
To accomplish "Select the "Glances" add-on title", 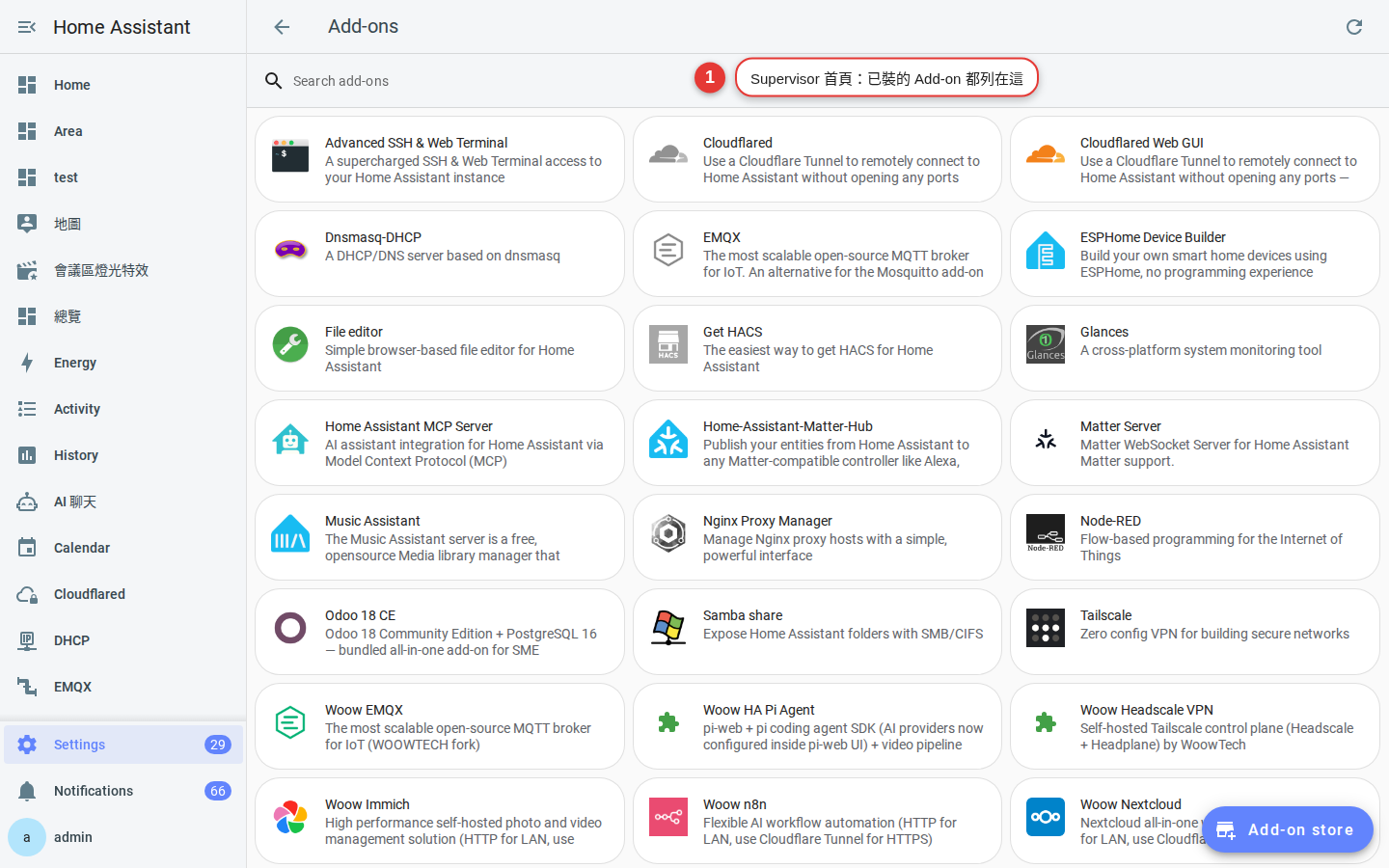I will pos(1104,332).
